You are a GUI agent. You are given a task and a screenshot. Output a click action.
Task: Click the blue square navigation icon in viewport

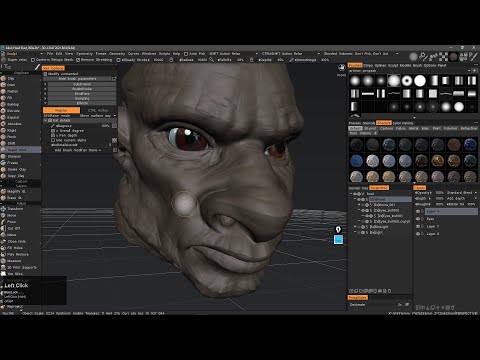tap(338, 239)
